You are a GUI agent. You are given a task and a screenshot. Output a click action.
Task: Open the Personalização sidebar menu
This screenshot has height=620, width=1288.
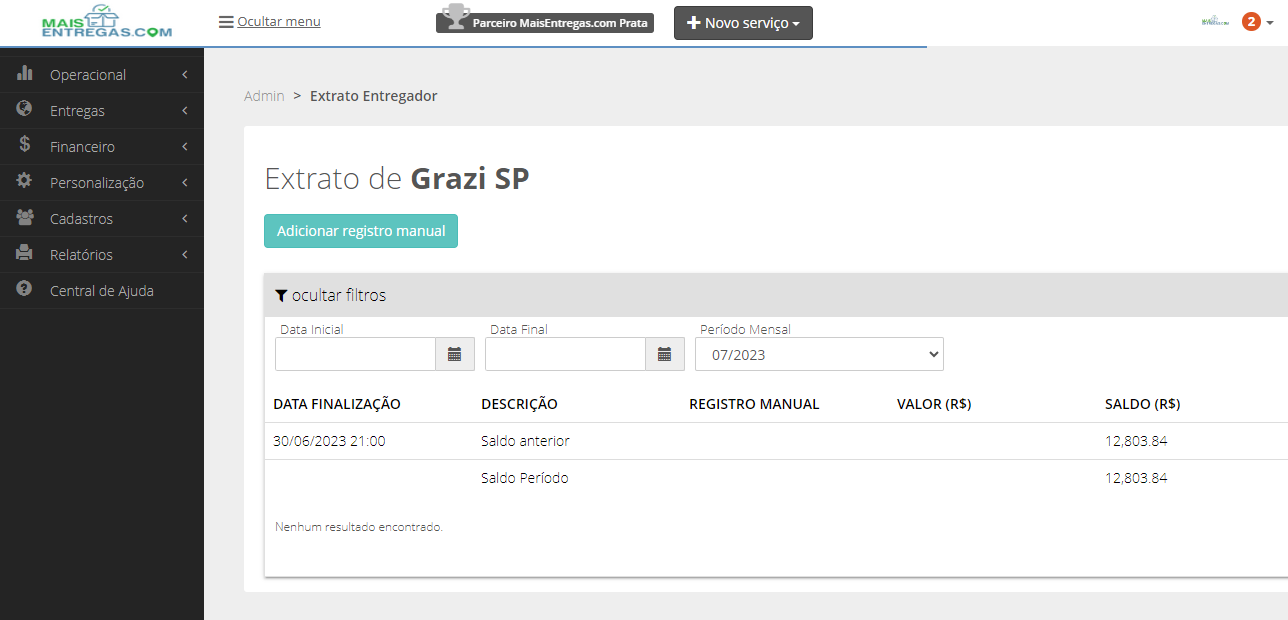click(102, 183)
